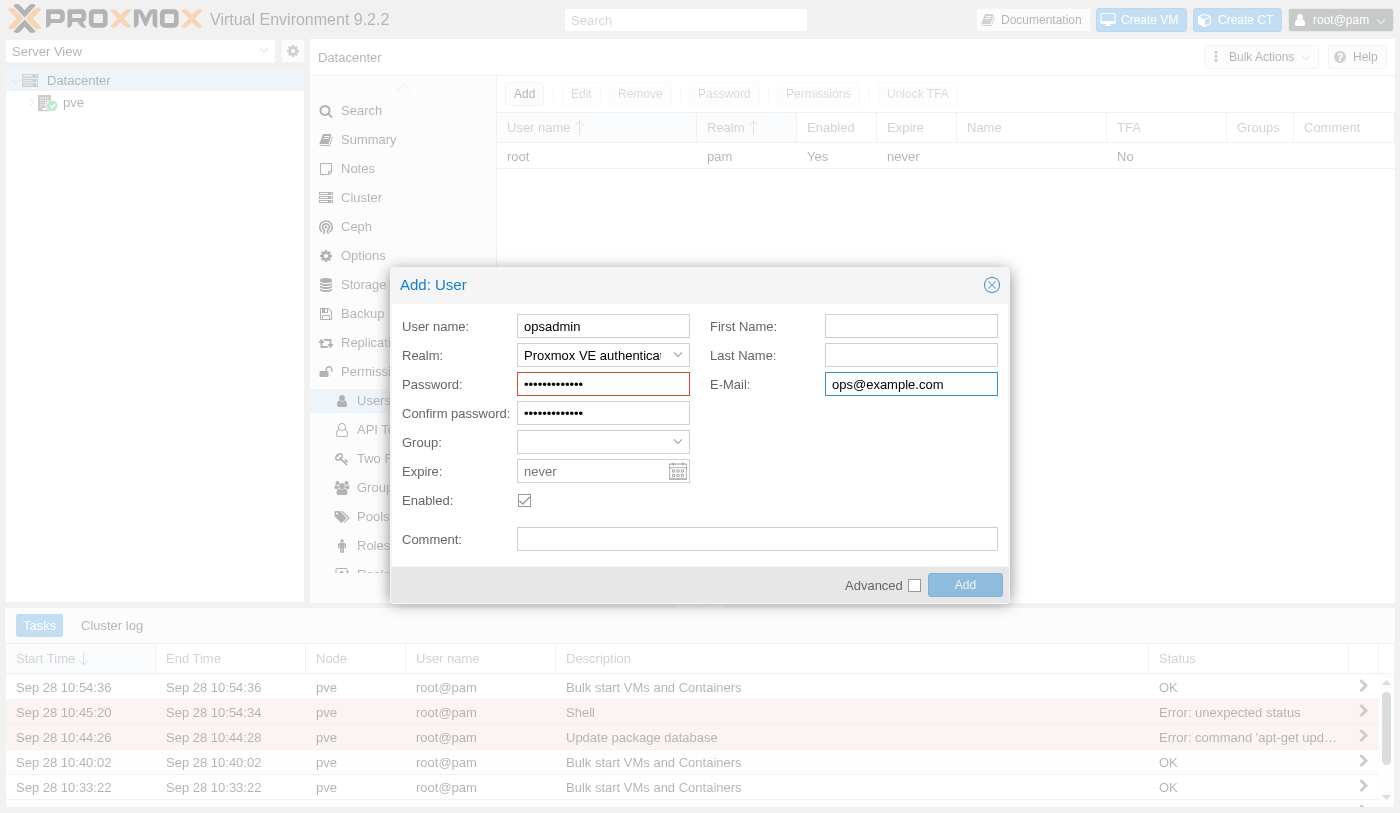
Task: Click the Error: unexpected status cell
Action: [x=1248, y=712]
